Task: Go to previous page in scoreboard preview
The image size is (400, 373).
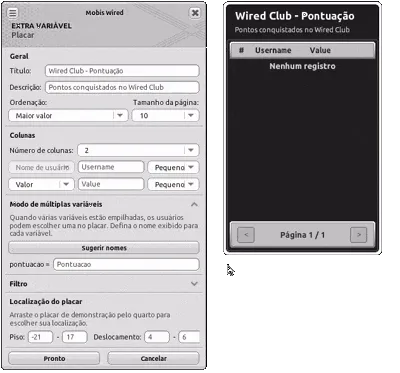Action: [246, 235]
